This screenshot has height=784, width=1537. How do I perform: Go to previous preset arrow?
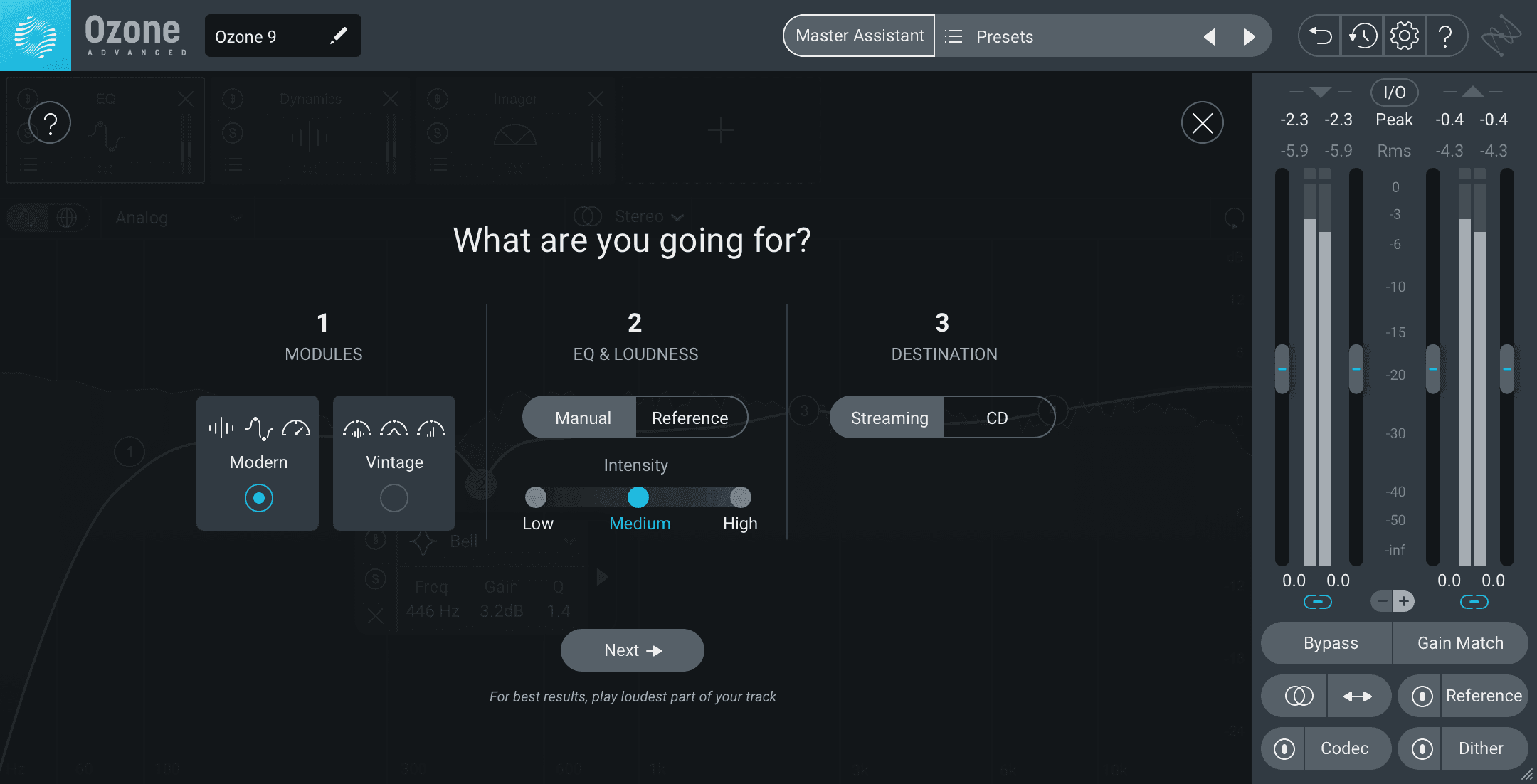[1210, 36]
